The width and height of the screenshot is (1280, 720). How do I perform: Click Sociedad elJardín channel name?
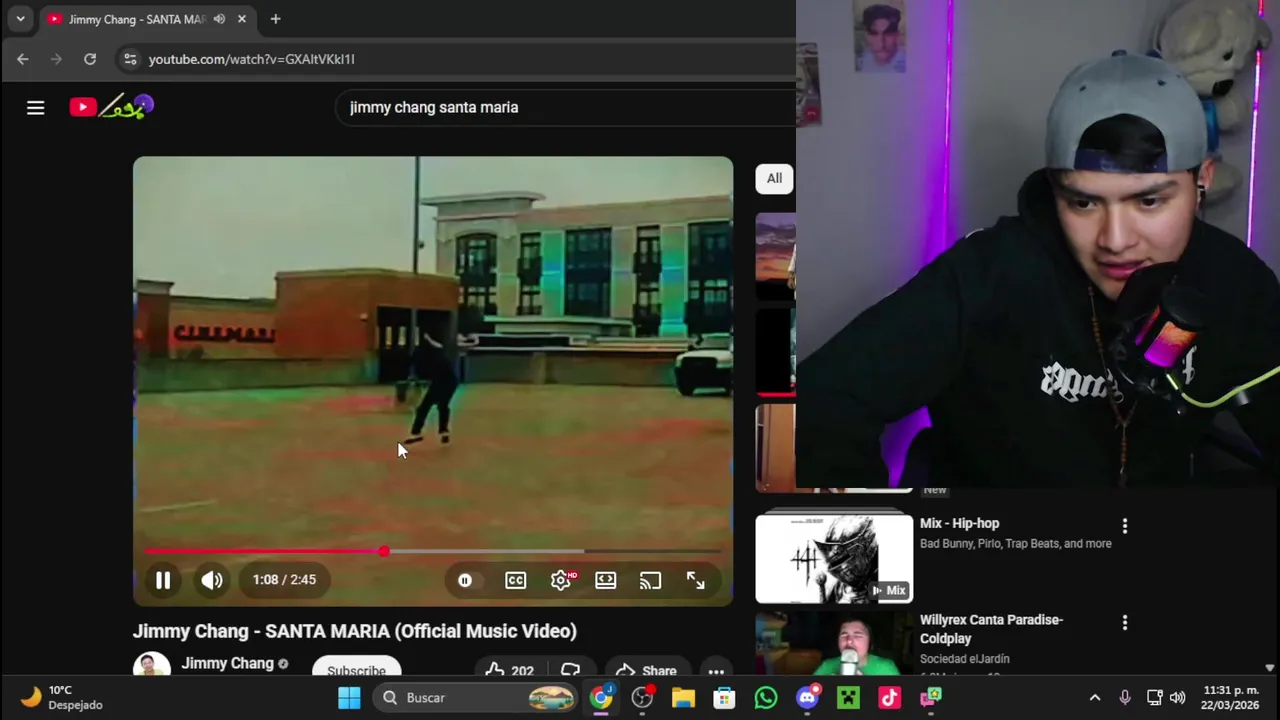tap(964, 659)
